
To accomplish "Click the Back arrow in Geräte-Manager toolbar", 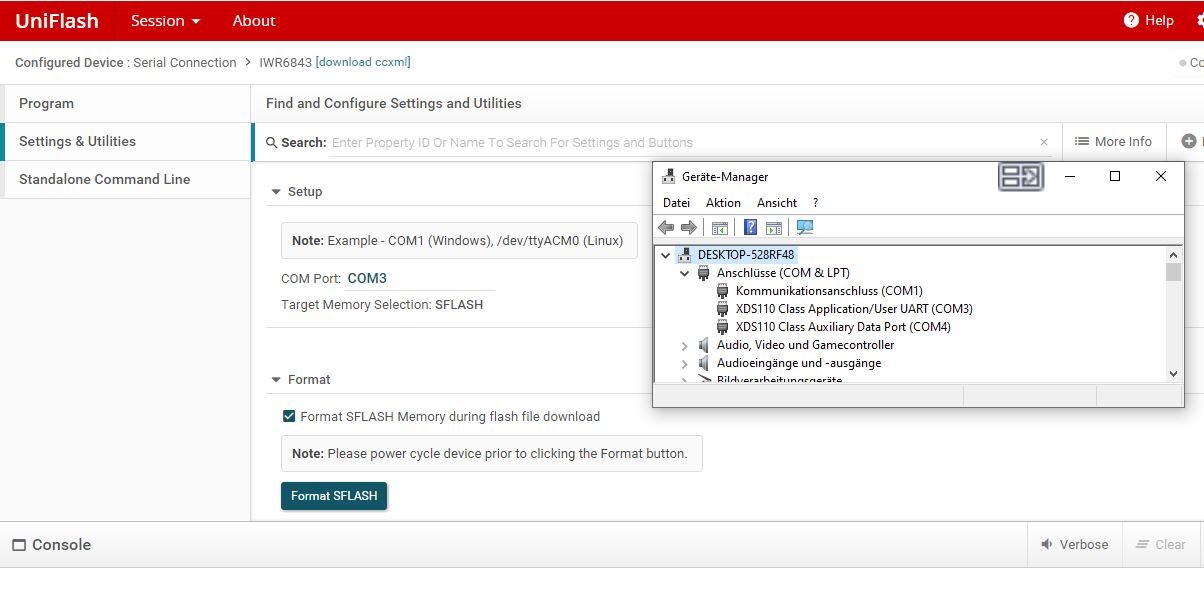I will coord(666,227).
